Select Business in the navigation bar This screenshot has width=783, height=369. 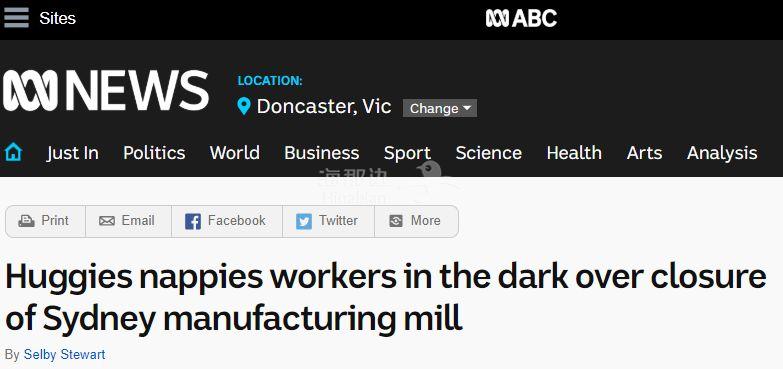point(322,153)
